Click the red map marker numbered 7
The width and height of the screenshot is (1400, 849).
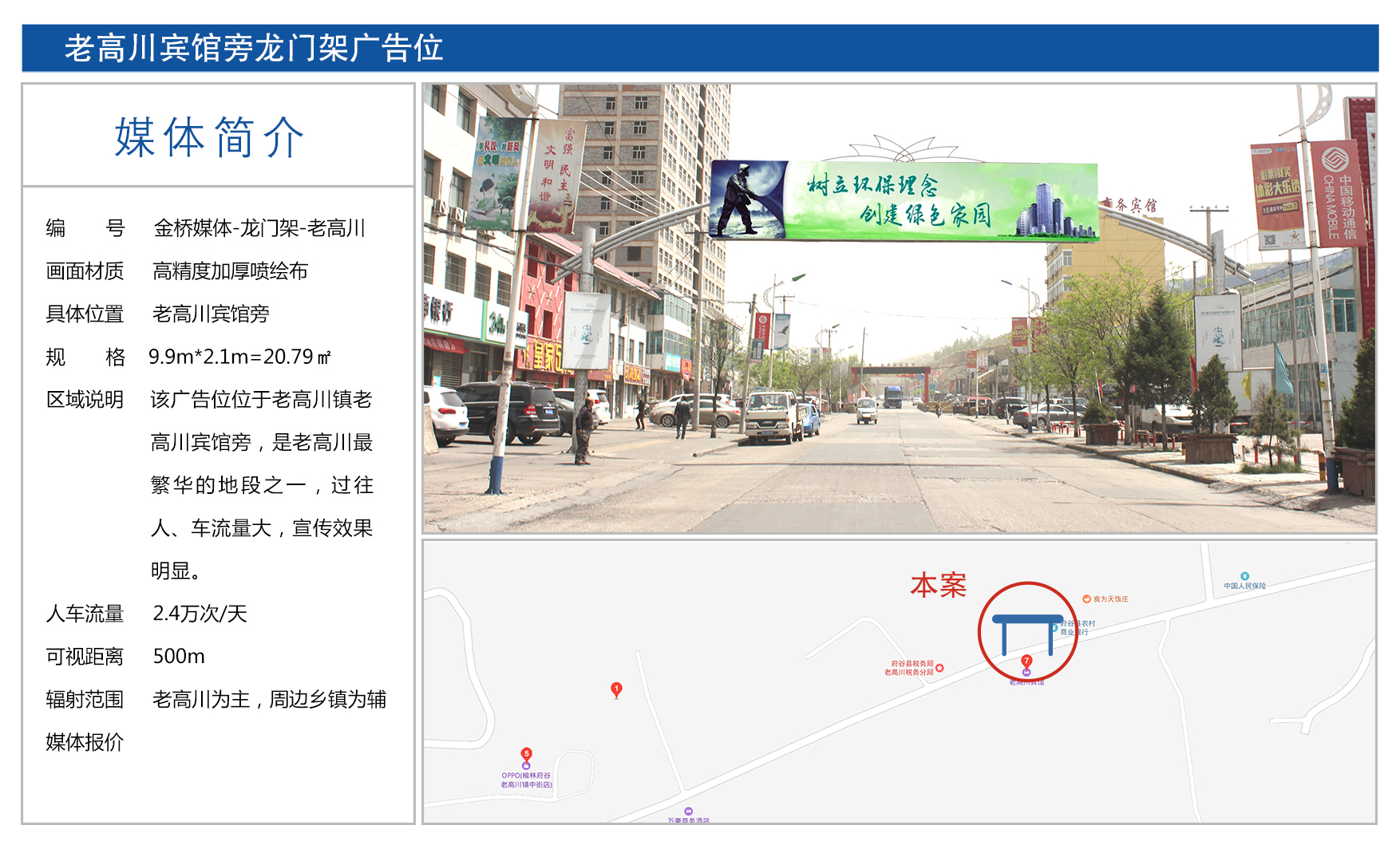point(1026,661)
